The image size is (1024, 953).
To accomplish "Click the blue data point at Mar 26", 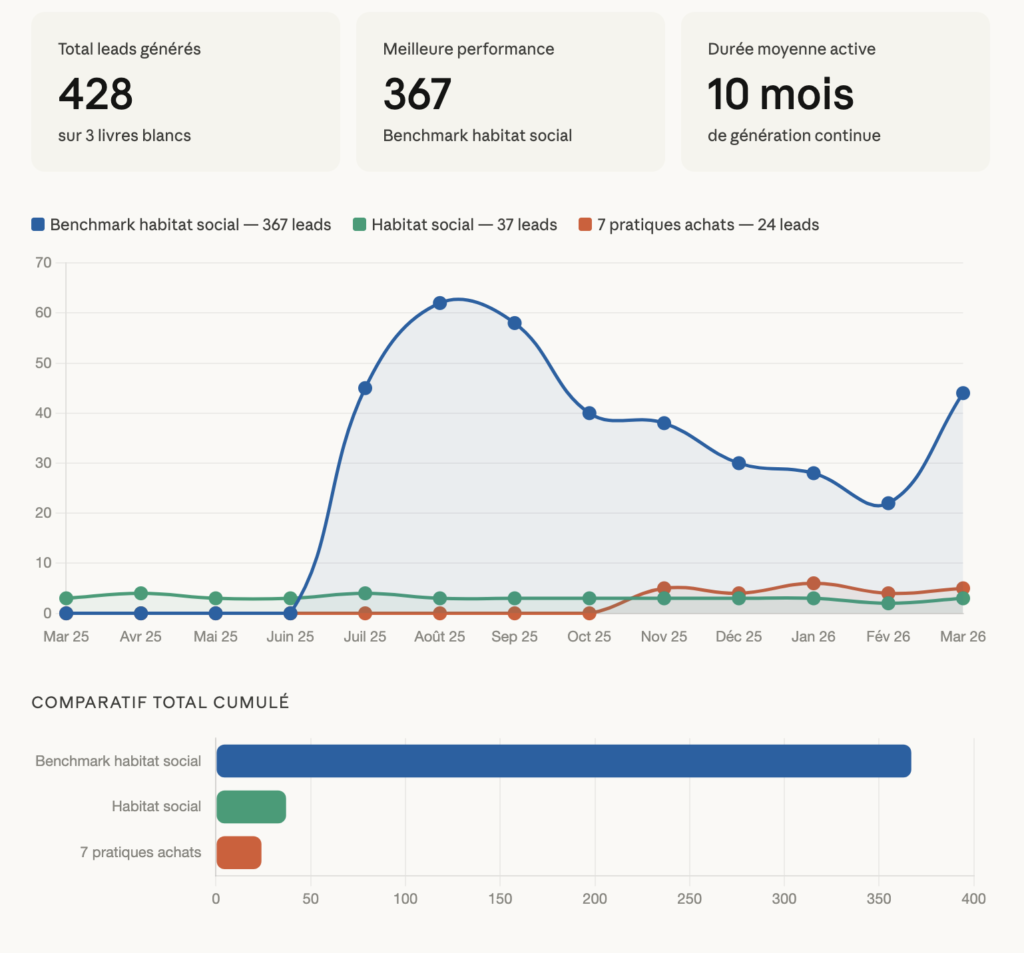I will click(x=963, y=393).
